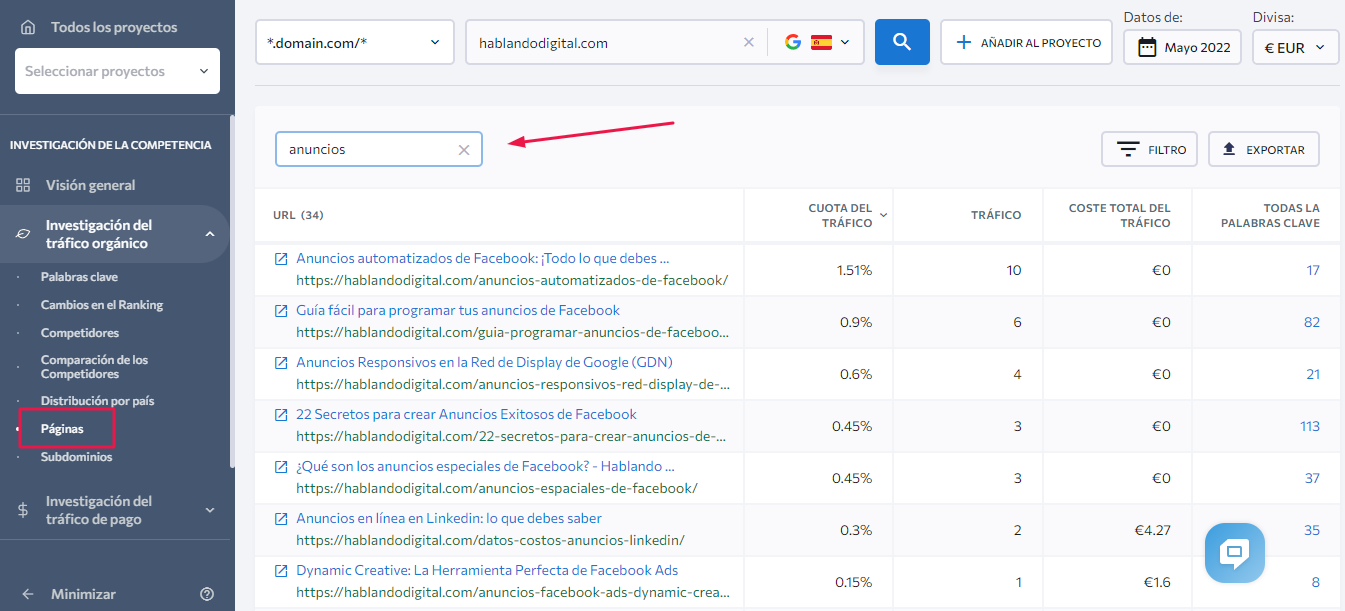Open Palabras clave menu item
Image resolution: width=1345 pixels, height=611 pixels.
click(x=79, y=277)
